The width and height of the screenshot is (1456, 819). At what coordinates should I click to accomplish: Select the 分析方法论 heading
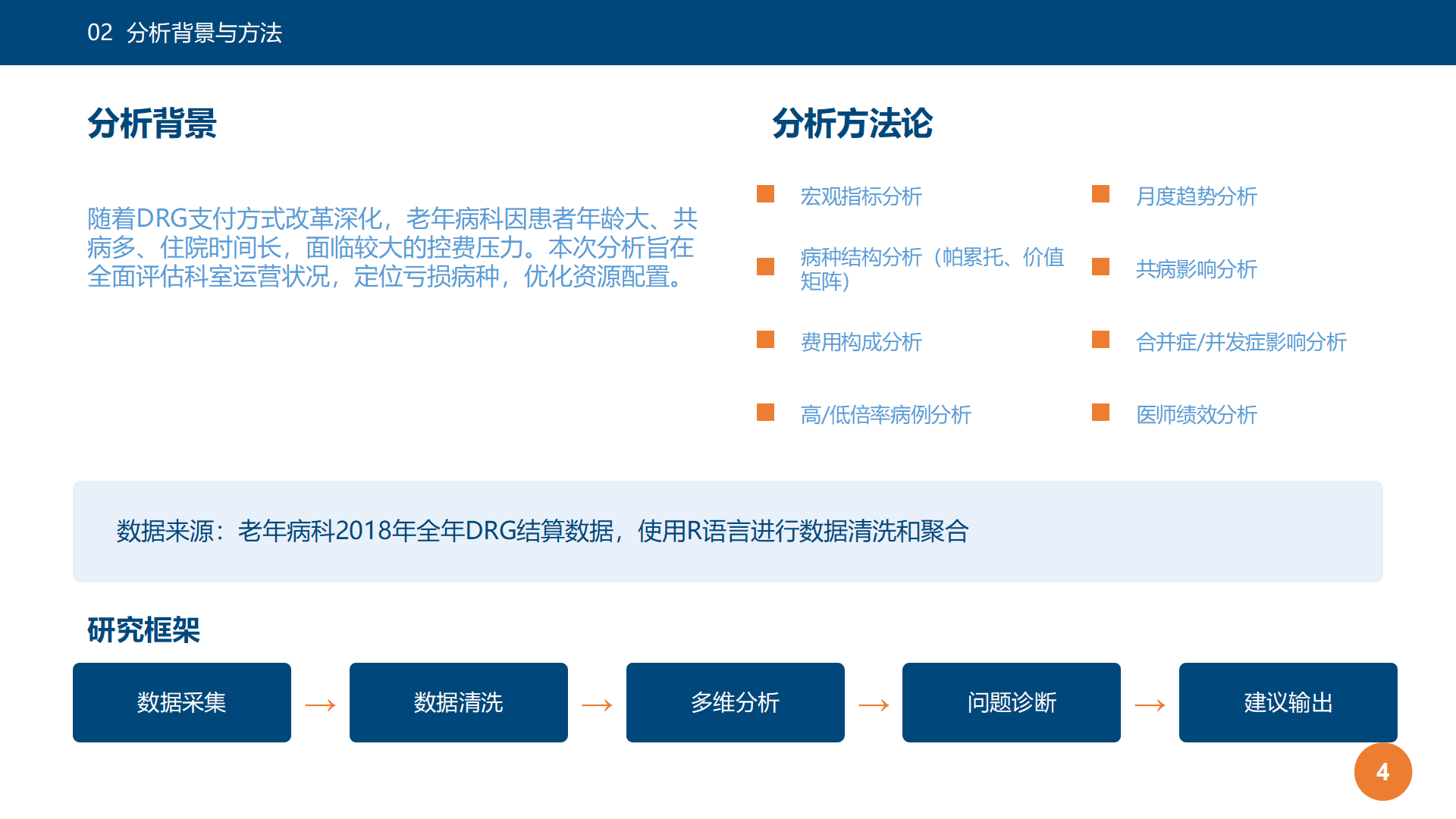[852, 123]
